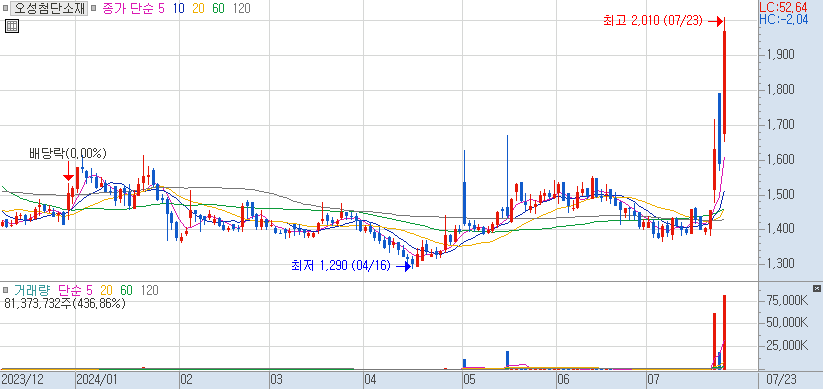
Task: Click the 07 month axis label
Action: [652, 379]
